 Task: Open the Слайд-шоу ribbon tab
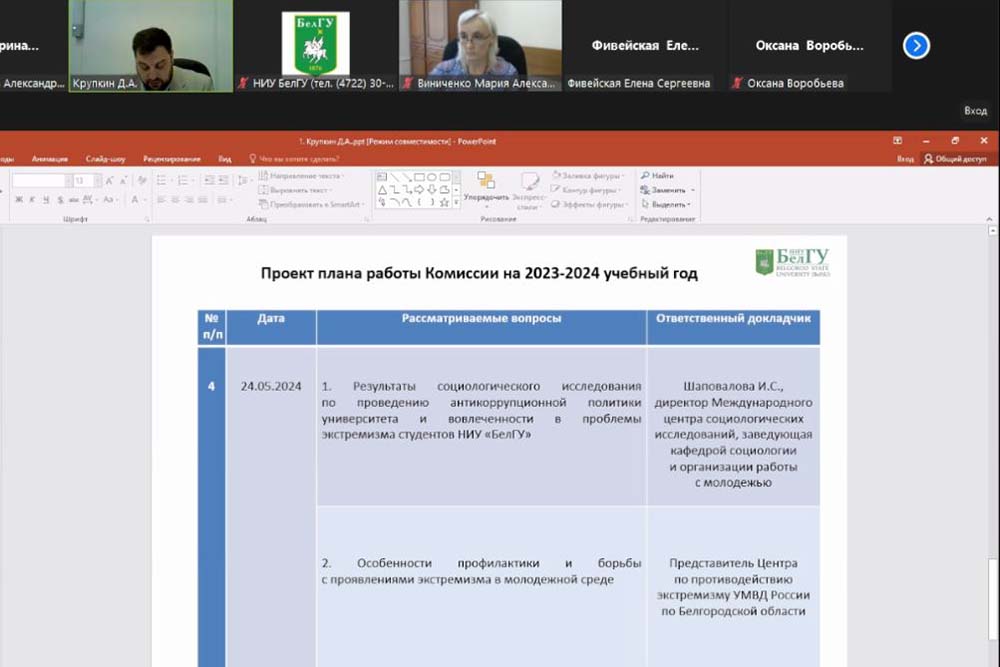pyautogui.click(x=105, y=159)
